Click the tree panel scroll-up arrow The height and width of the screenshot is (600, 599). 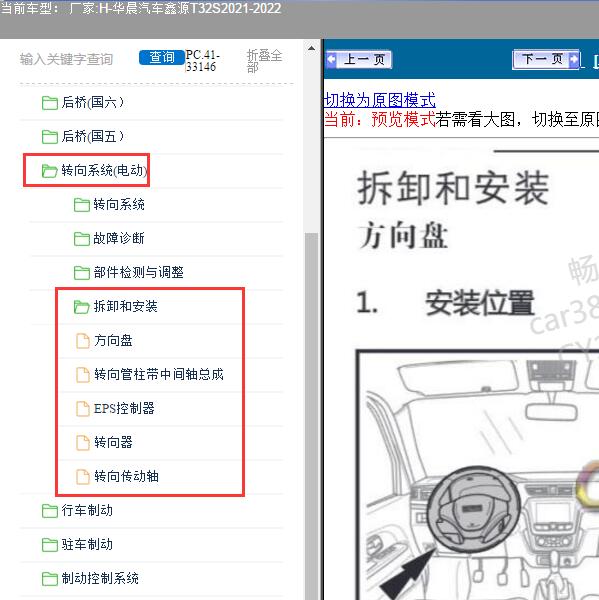click(312, 49)
